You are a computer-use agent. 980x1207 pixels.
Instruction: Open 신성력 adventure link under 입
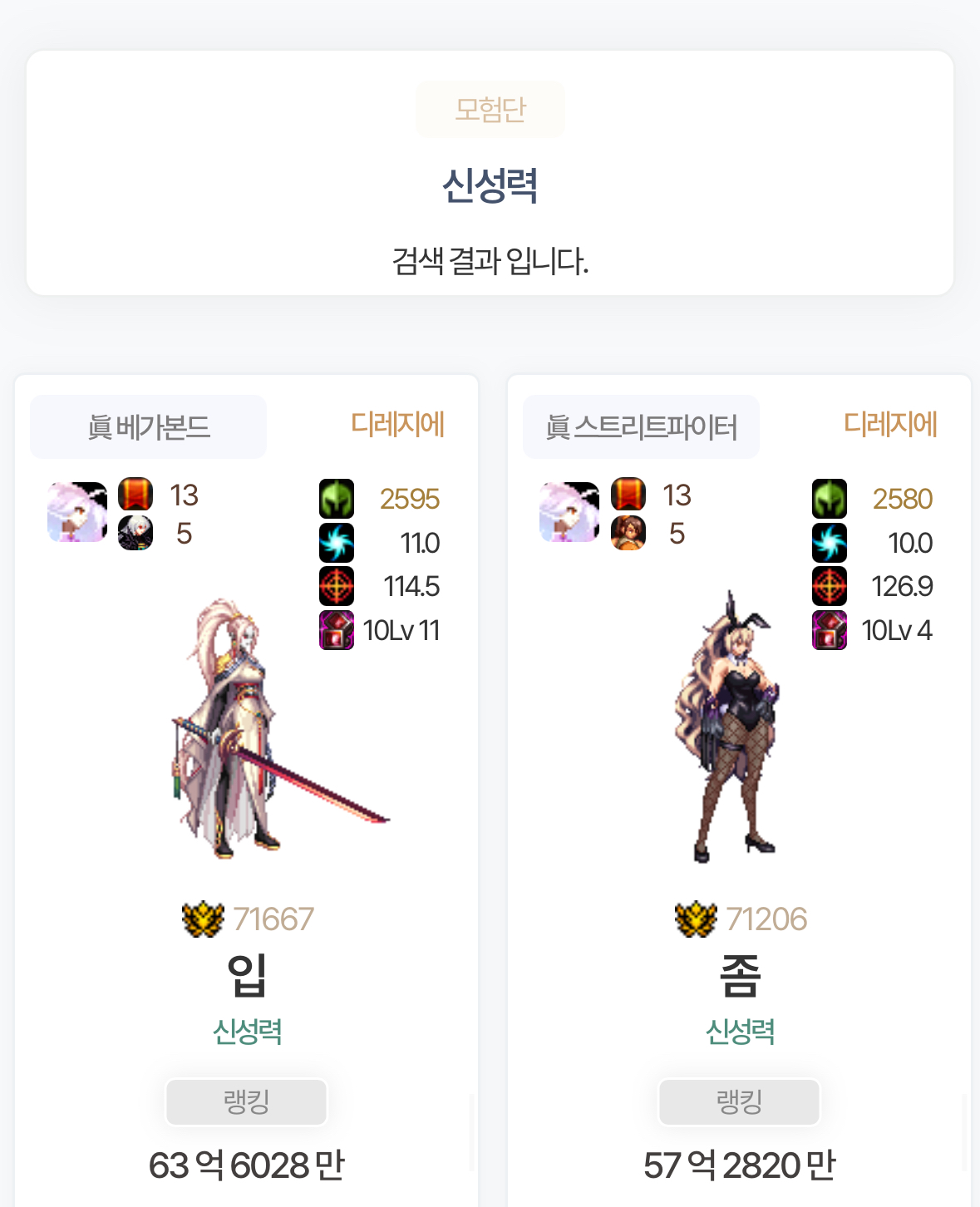(247, 1032)
